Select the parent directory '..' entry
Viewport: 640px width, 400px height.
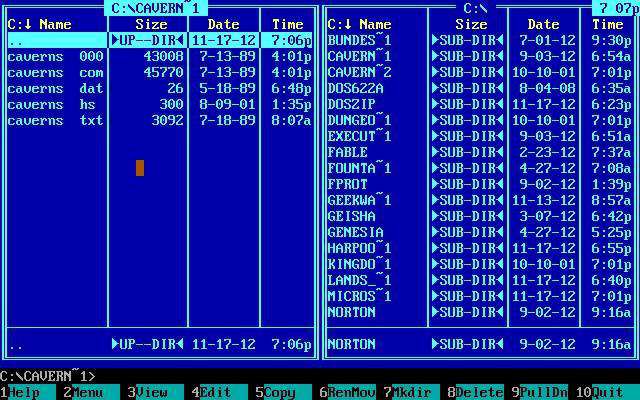[56, 41]
